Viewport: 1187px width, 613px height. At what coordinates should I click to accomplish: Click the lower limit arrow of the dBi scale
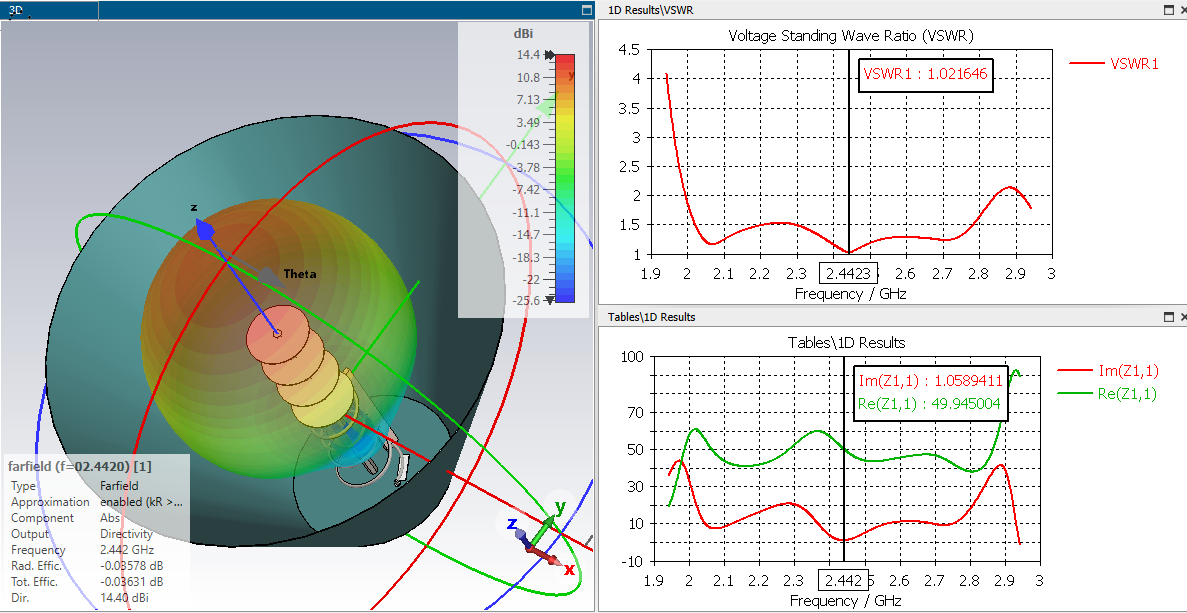point(550,300)
